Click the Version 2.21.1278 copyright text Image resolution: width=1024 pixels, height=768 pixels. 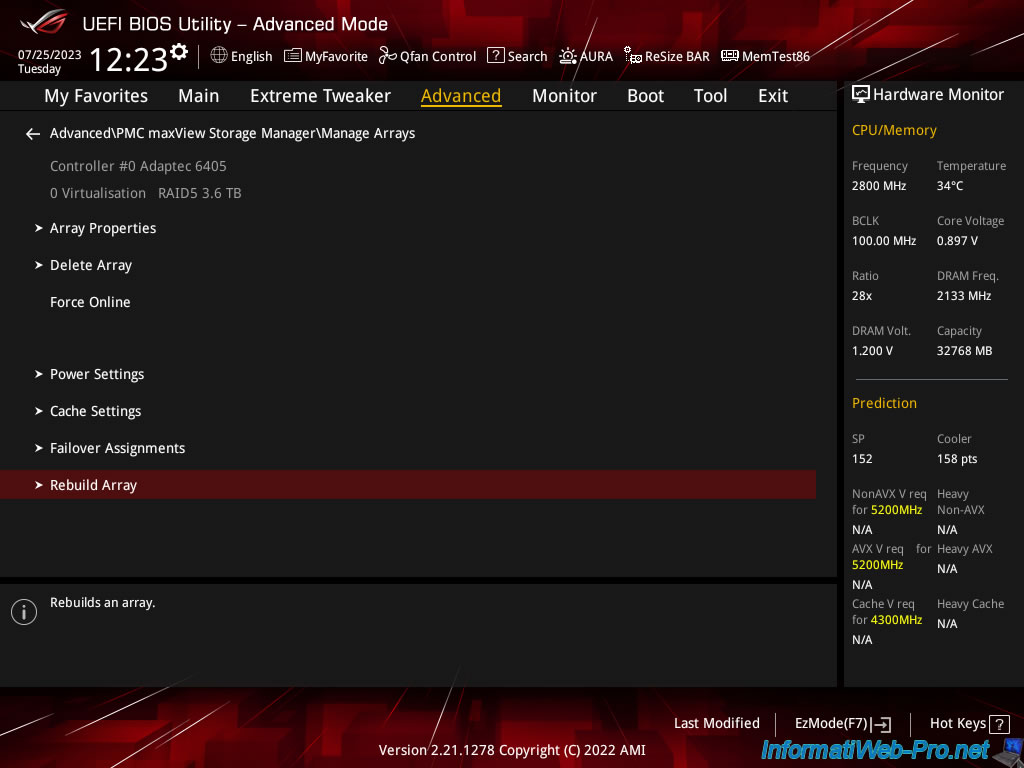(512, 750)
